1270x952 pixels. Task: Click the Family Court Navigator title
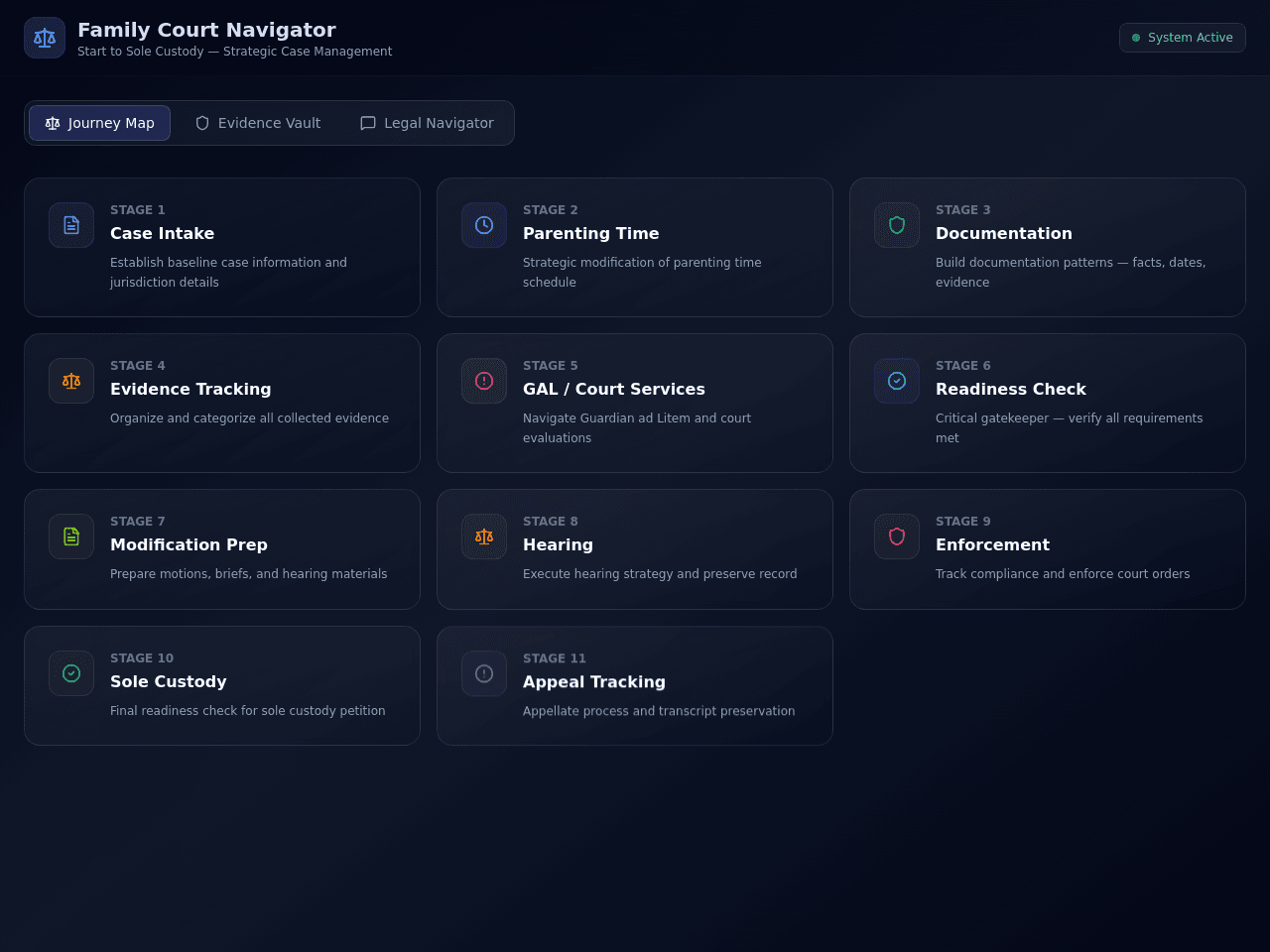[x=206, y=30]
